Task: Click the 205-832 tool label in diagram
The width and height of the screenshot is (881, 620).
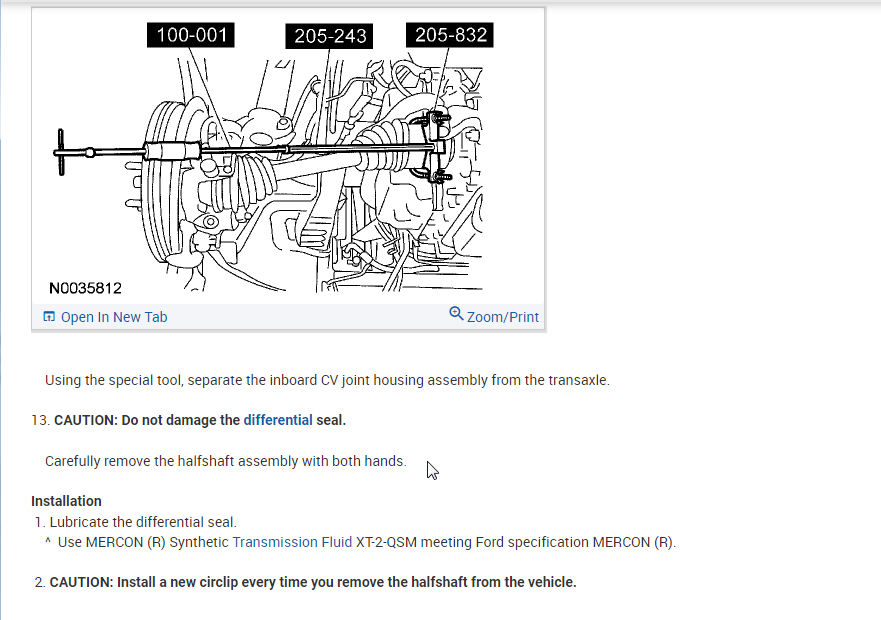Action: [450, 35]
